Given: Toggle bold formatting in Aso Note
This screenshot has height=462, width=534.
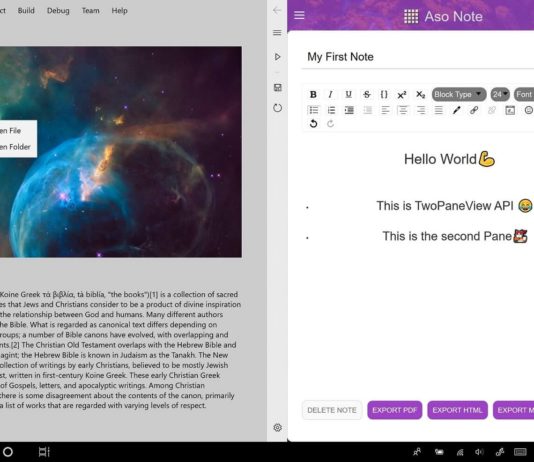Looking at the screenshot, I should 313,94.
